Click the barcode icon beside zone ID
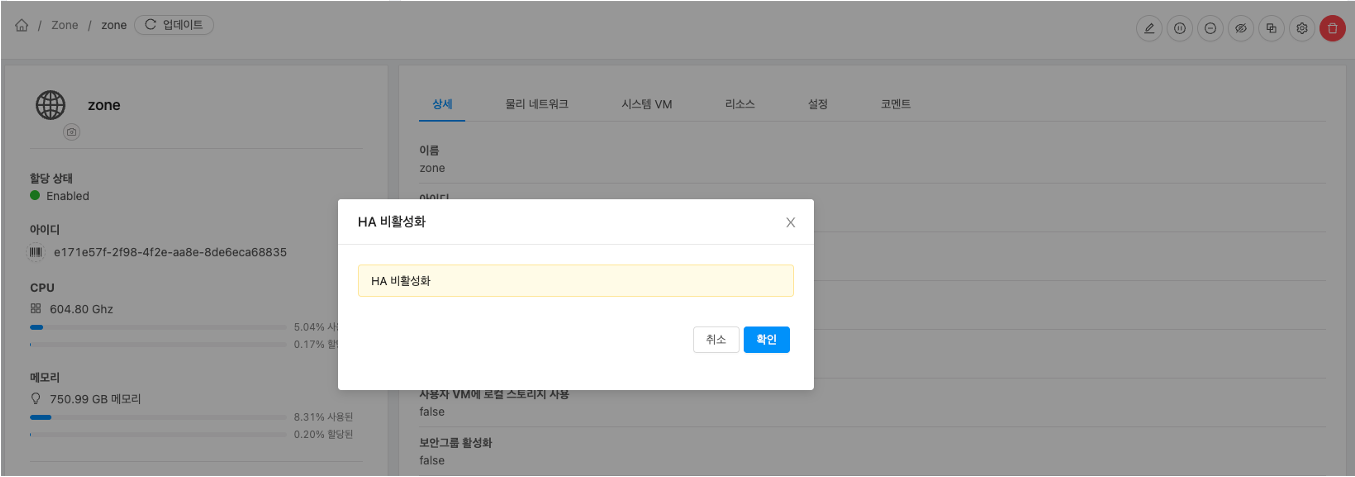 pos(36,252)
